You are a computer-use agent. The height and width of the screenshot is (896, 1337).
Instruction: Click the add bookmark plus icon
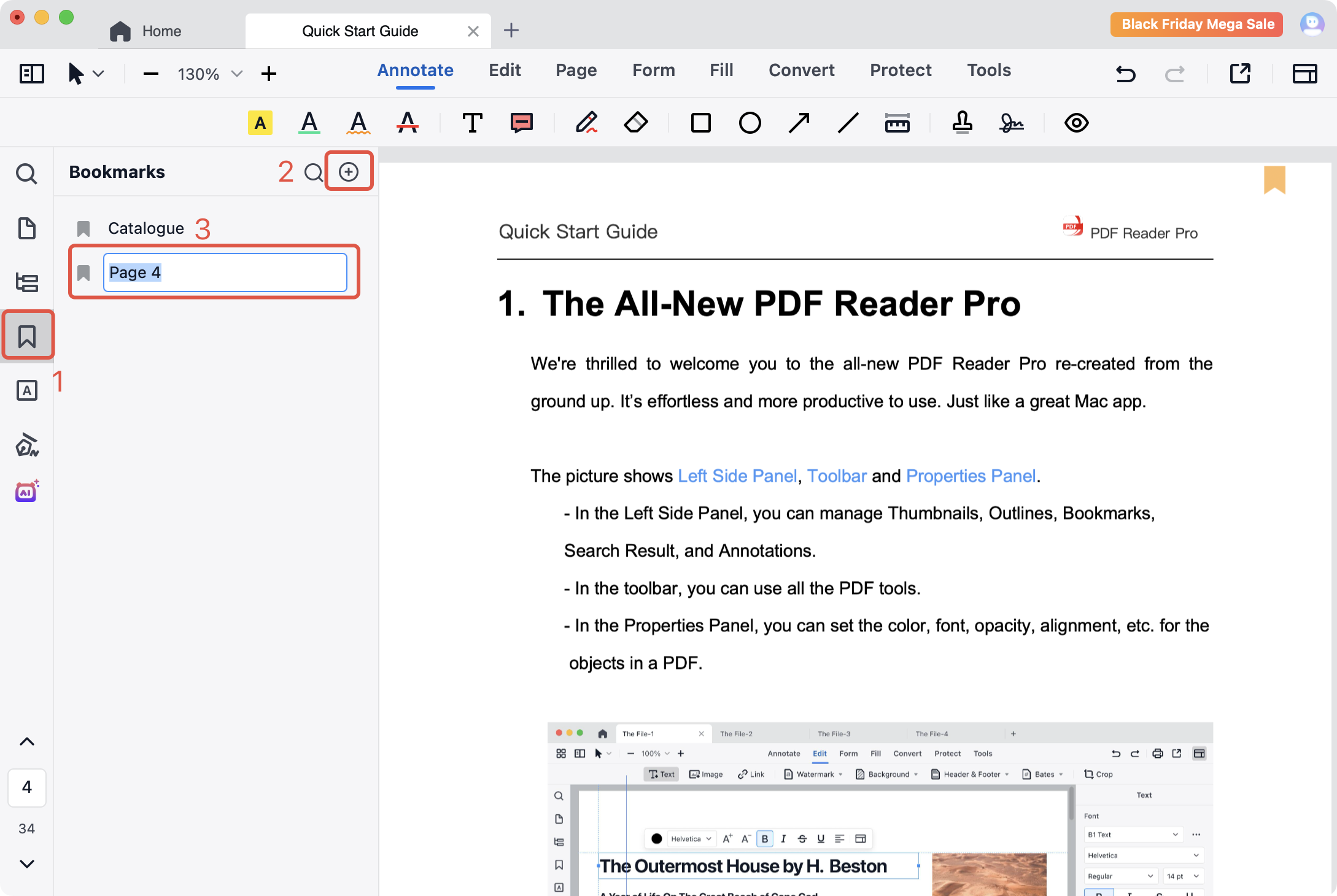(349, 172)
